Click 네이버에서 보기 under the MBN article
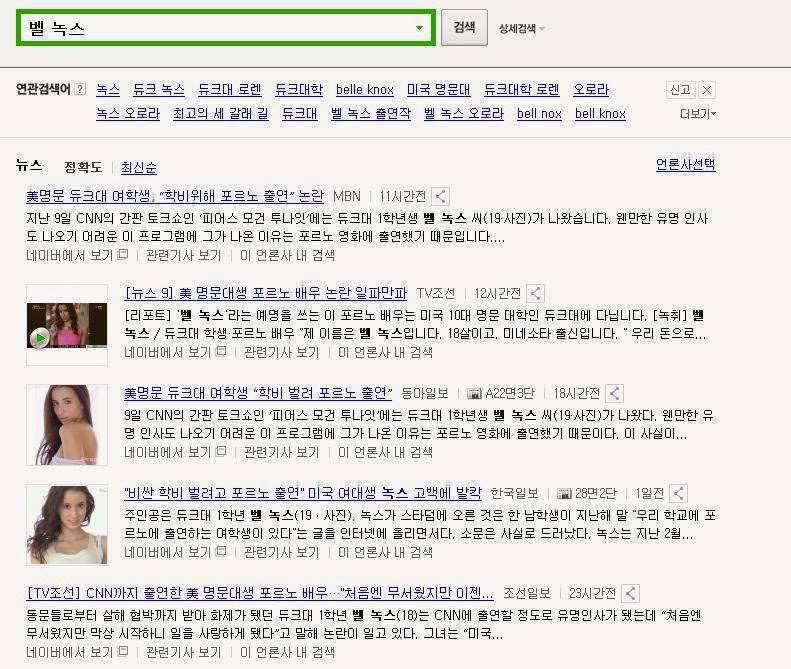Image resolution: width=791 pixels, height=669 pixels. [77, 255]
